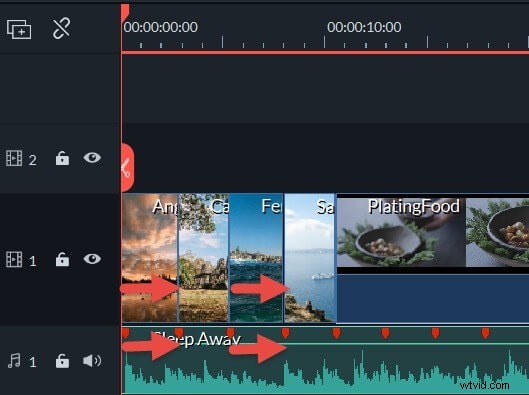Screen dimensions: 529x395
Task: Click the playhead handle at timeline start
Action: click(125, 13)
